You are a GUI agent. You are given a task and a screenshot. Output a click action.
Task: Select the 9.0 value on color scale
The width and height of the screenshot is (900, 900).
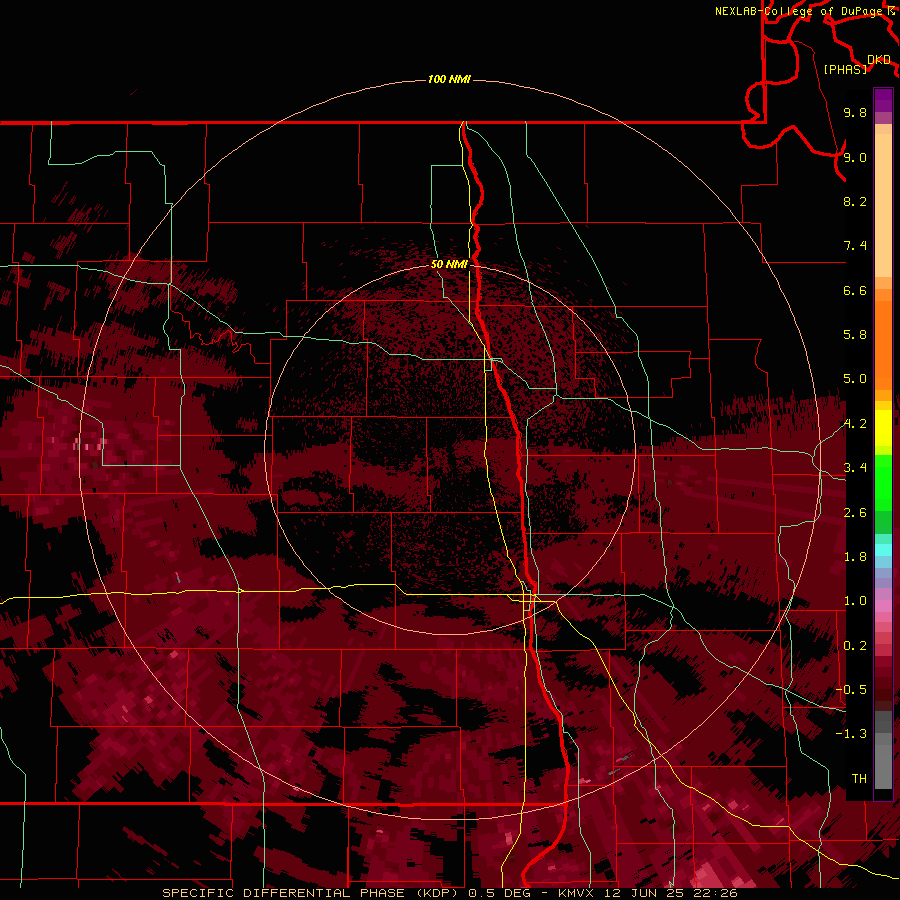coord(855,157)
